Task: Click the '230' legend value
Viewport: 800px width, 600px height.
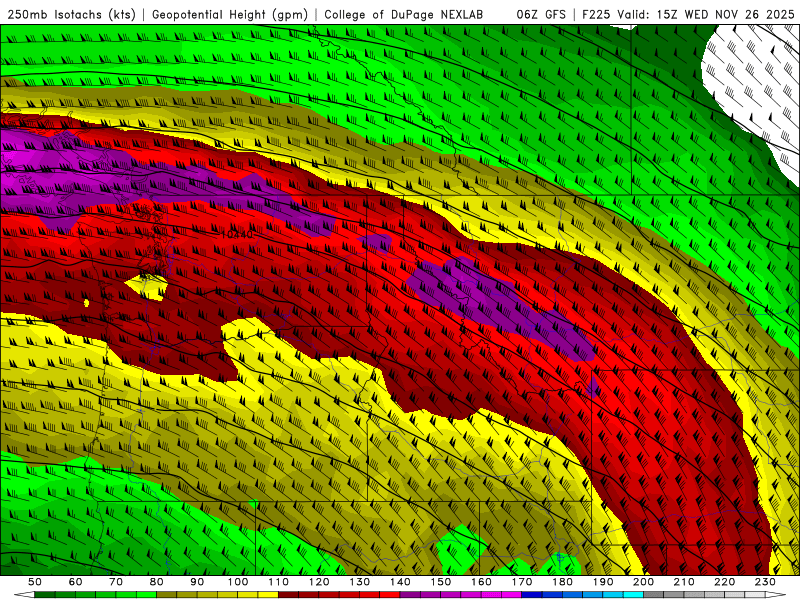Action: coord(765,582)
